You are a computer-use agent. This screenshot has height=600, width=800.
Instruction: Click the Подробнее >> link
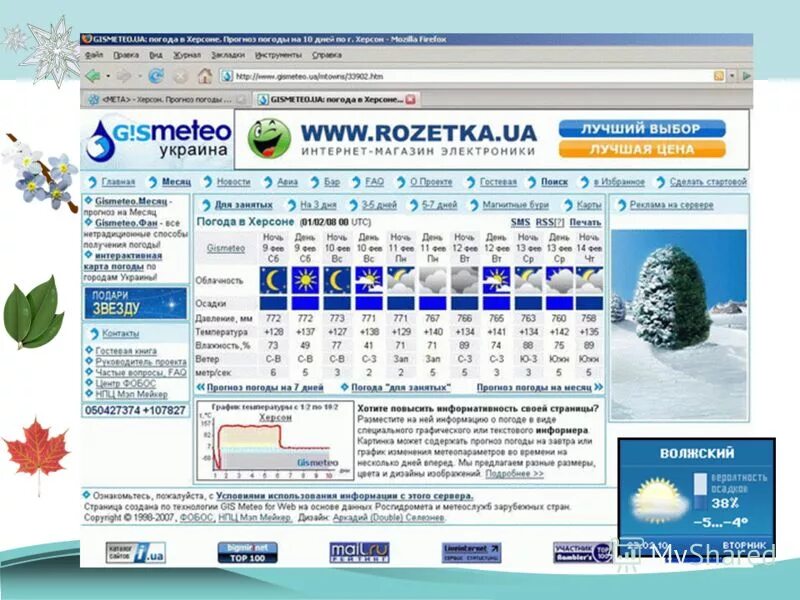(514, 474)
